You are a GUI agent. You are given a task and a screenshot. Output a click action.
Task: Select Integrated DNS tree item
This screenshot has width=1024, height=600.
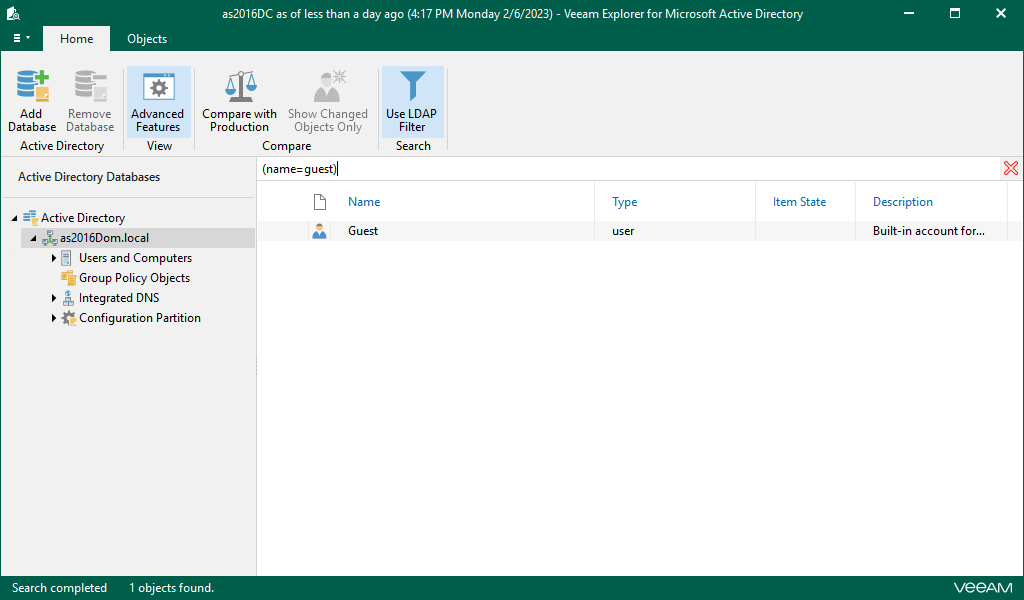click(x=119, y=298)
